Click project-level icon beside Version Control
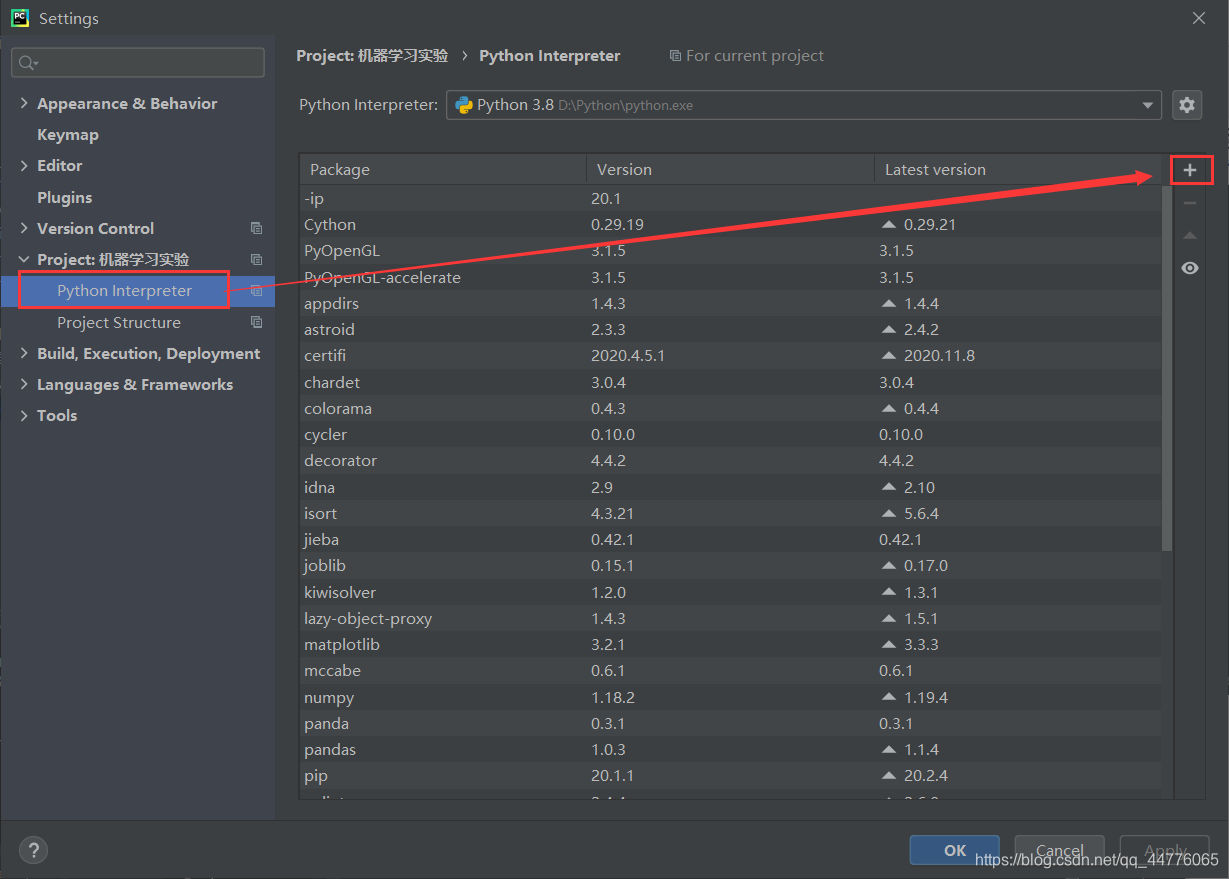 [256, 228]
